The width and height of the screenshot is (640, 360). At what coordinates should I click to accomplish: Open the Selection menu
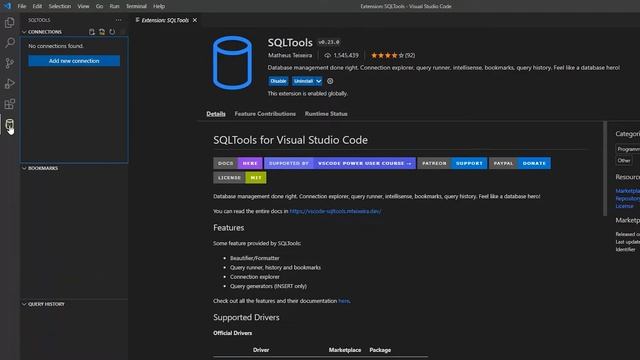point(60,6)
